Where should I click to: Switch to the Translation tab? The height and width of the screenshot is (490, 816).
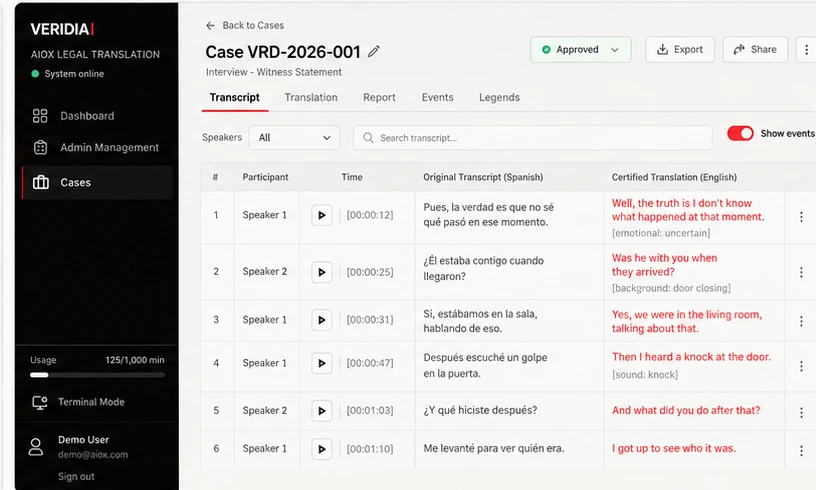pyautogui.click(x=311, y=98)
